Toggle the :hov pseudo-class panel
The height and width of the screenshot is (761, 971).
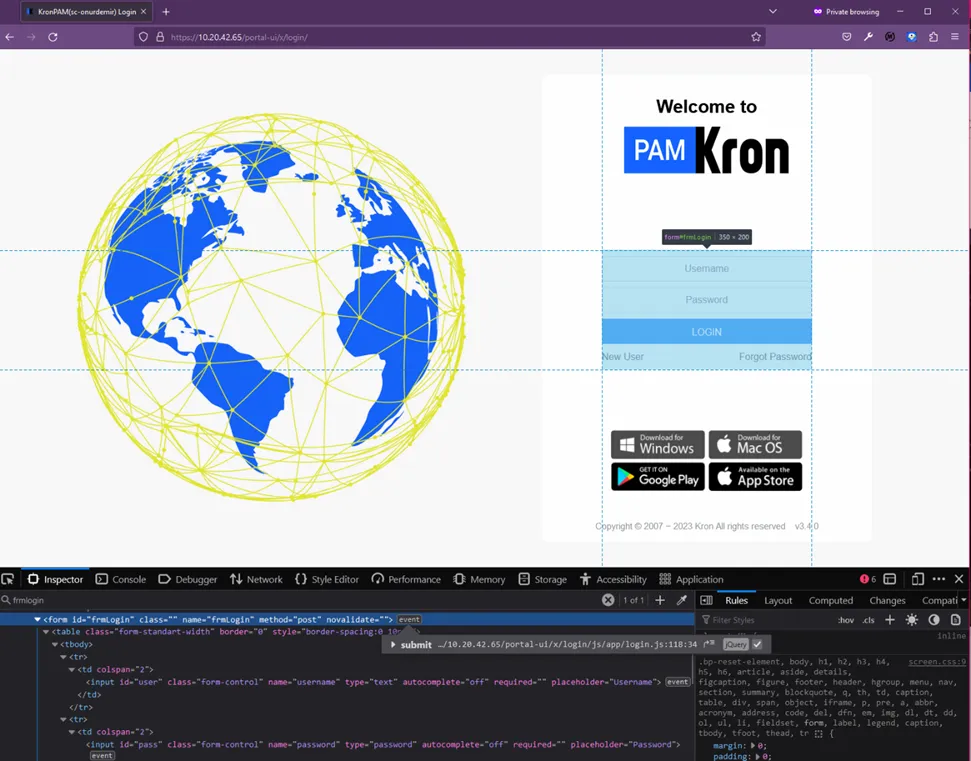click(x=845, y=620)
